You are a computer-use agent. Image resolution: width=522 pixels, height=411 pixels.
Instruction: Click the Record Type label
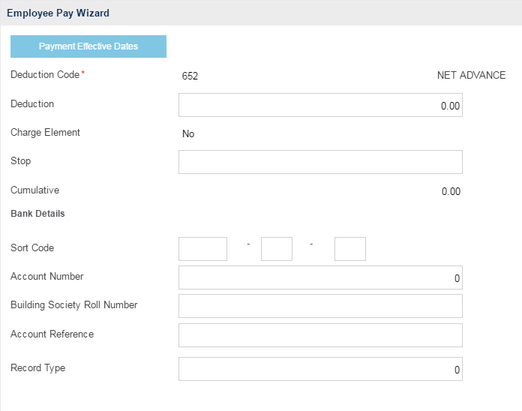[x=38, y=368]
